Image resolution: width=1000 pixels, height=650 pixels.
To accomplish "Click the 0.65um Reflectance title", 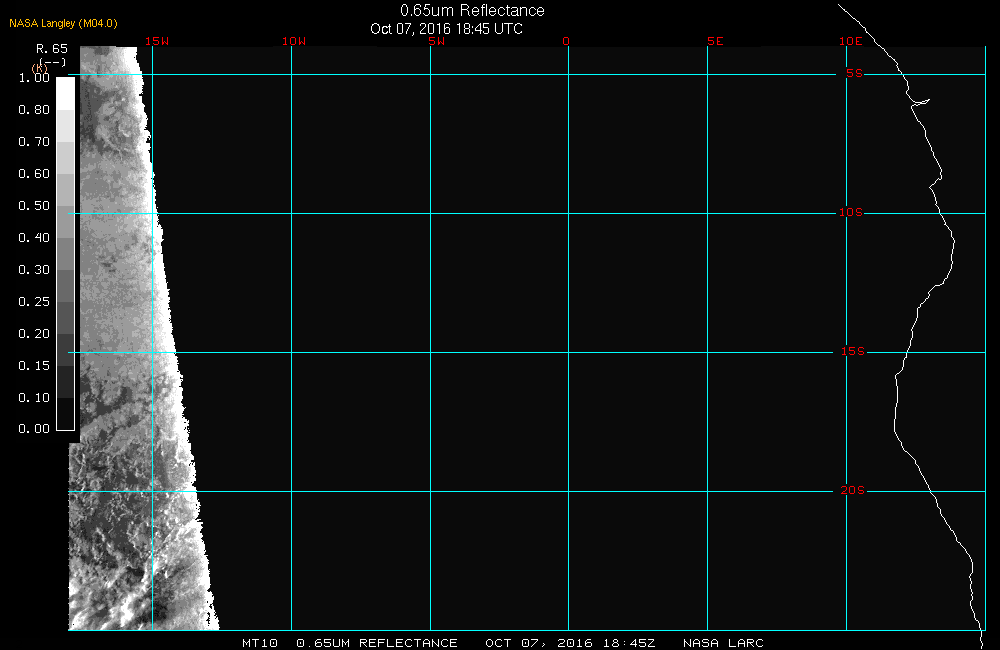I will click(x=472, y=11).
